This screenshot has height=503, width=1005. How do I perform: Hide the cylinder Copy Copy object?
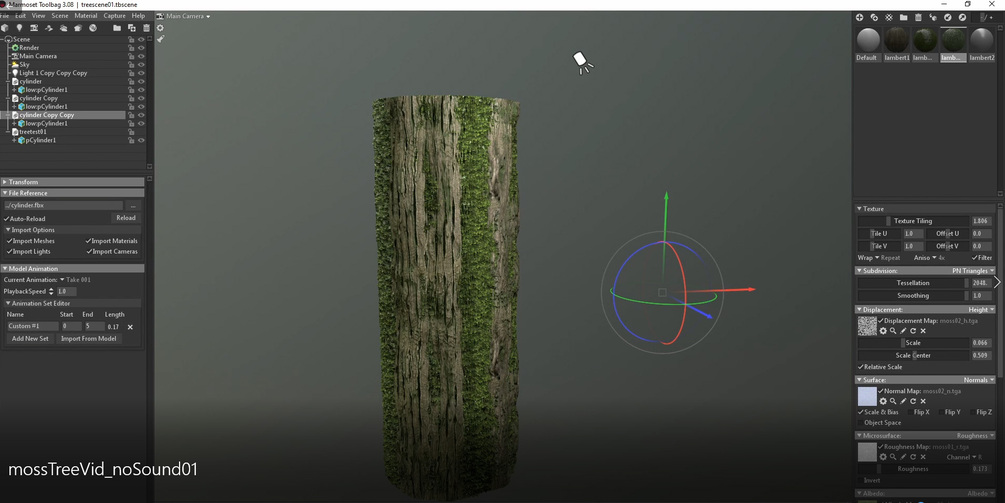pos(141,115)
